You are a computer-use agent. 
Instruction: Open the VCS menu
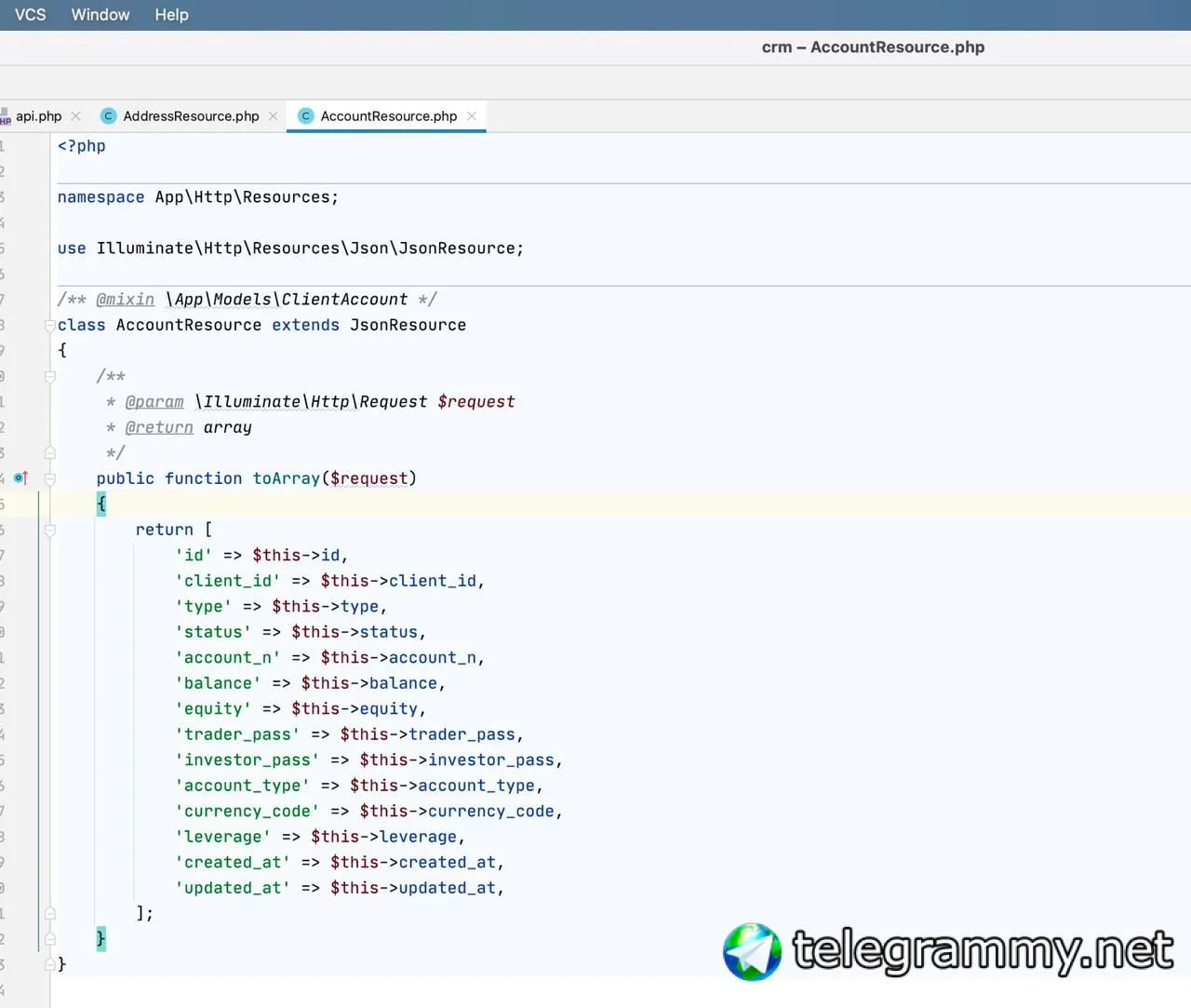tap(30, 15)
